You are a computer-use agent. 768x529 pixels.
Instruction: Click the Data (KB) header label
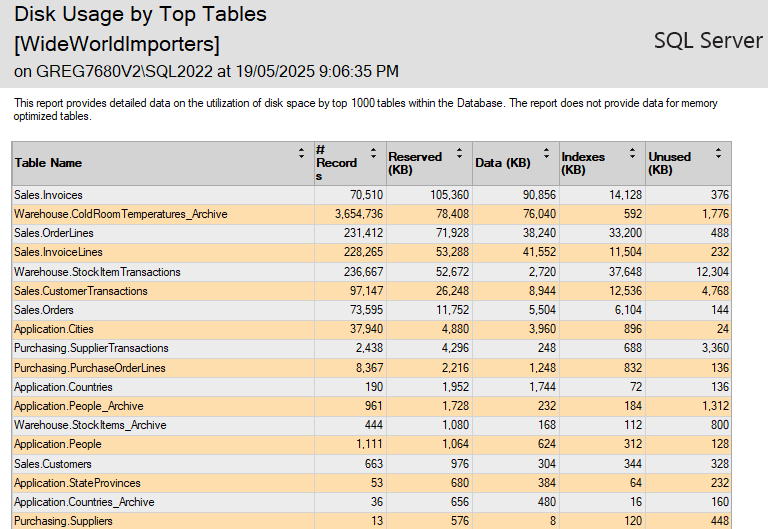tap(503, 163)
